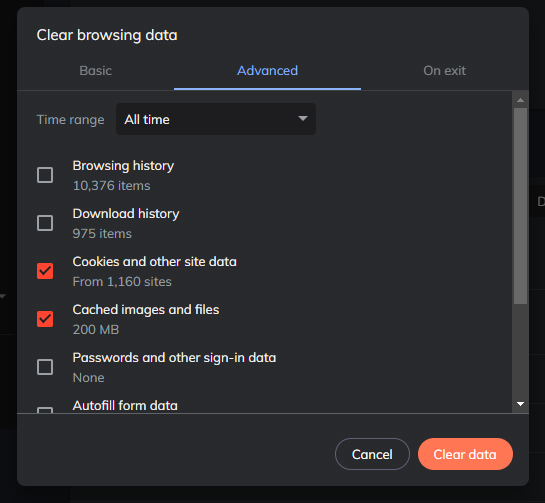Screen dimensions: 545x503
Task: Switch to the Basic tab
Action: [x=96, y=71]
